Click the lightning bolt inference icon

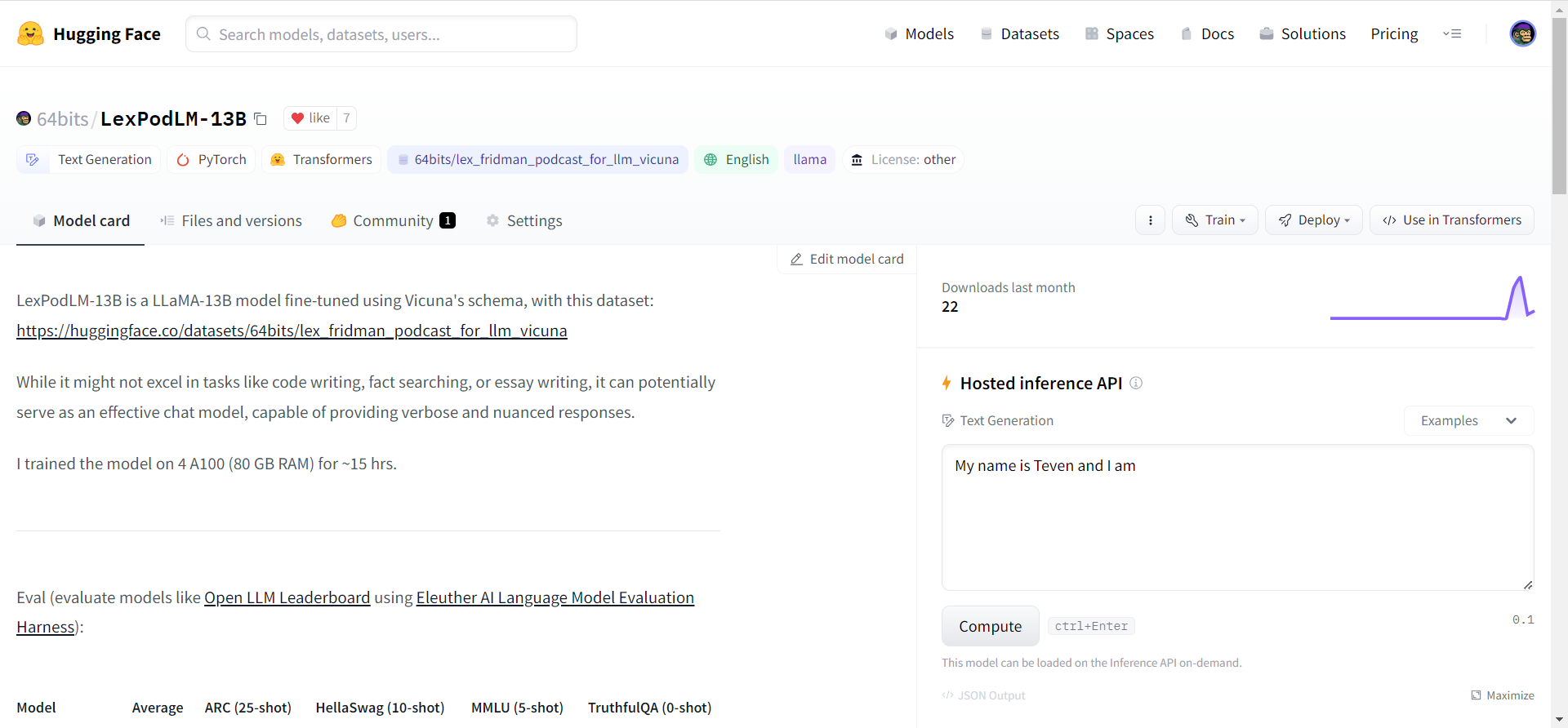coord(947,383)
